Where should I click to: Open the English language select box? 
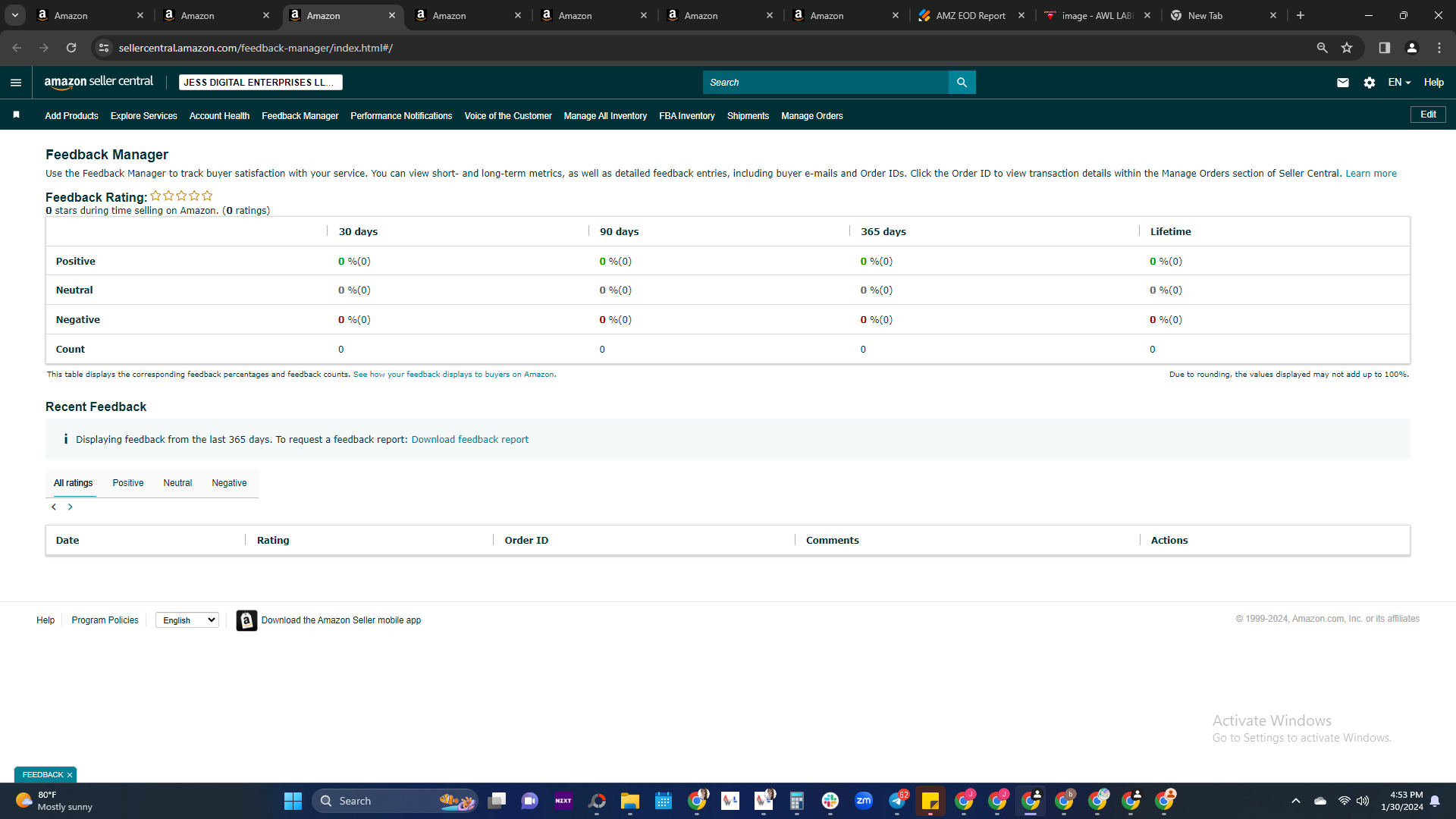click(187, 620)
